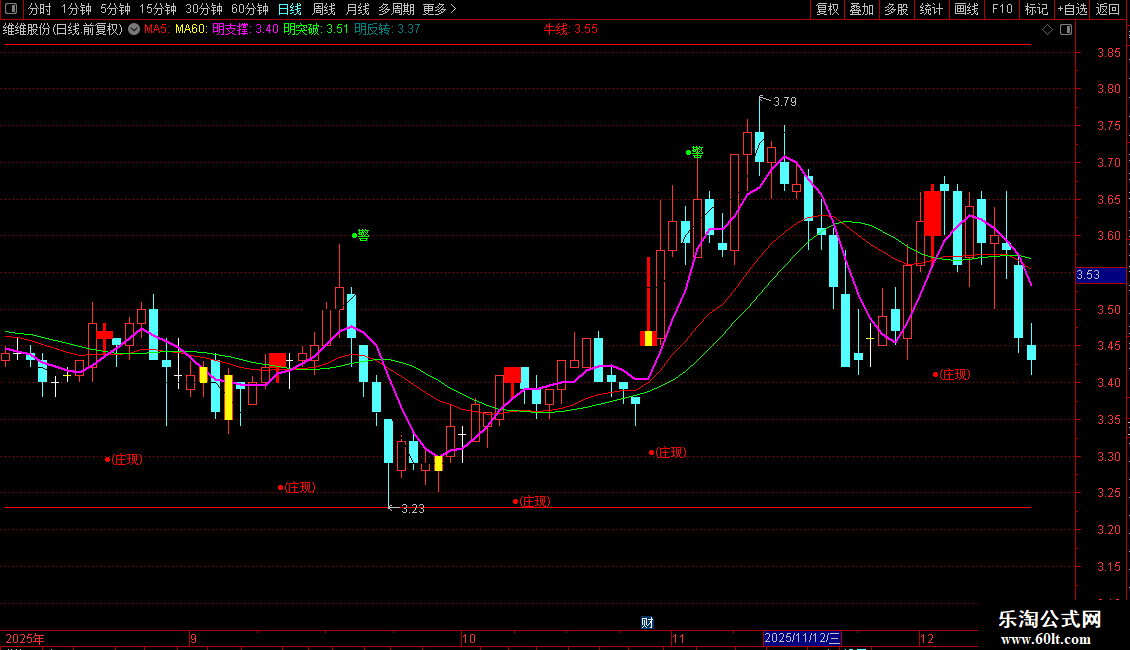
Task: Open 多周期 multi-period view
Action: pos(396,9)
